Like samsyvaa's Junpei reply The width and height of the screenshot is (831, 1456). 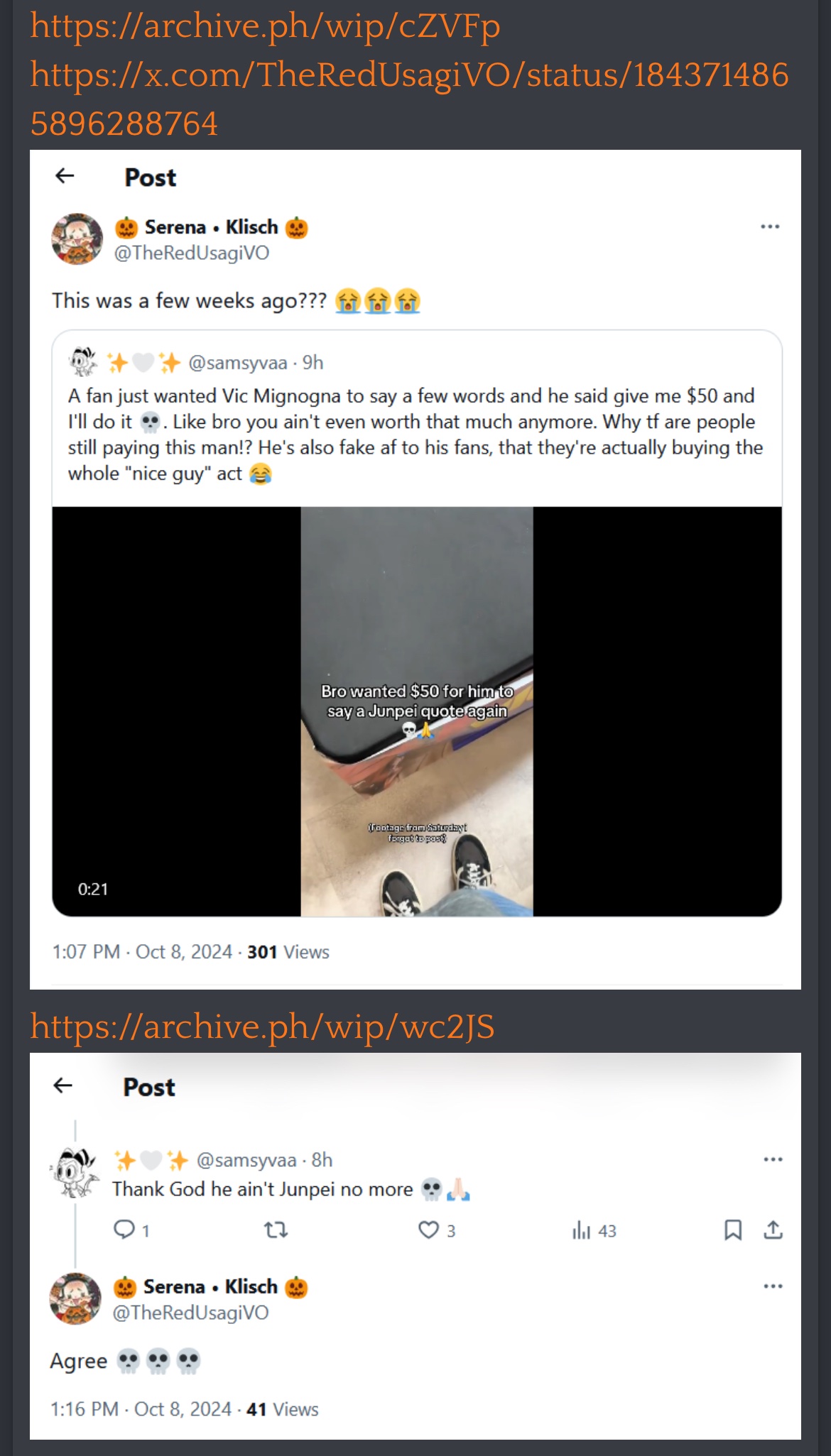[x=428, y=1230]
